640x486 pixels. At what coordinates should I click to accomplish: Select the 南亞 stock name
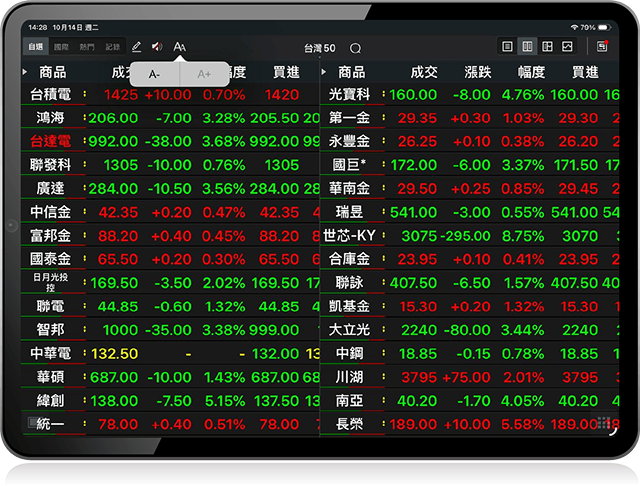point(349,400)
